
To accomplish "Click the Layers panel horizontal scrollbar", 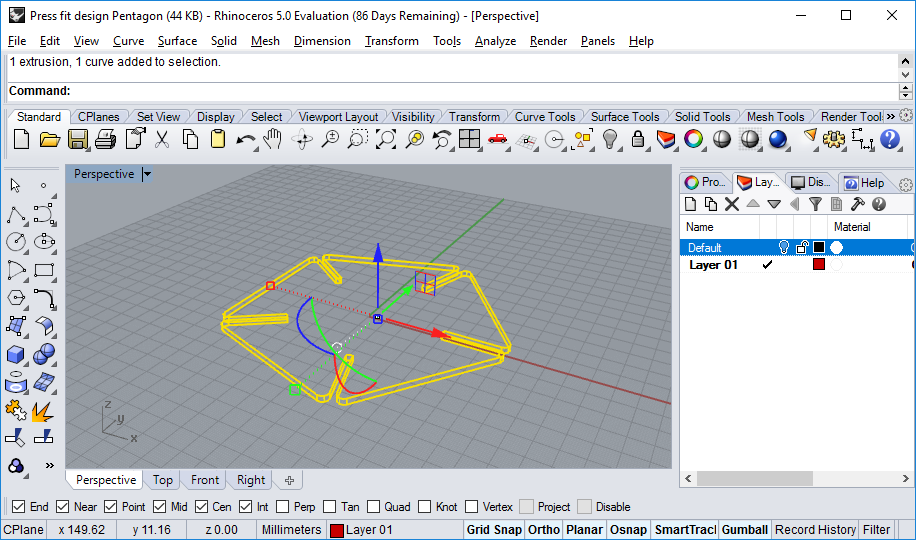I will (754, 479).
